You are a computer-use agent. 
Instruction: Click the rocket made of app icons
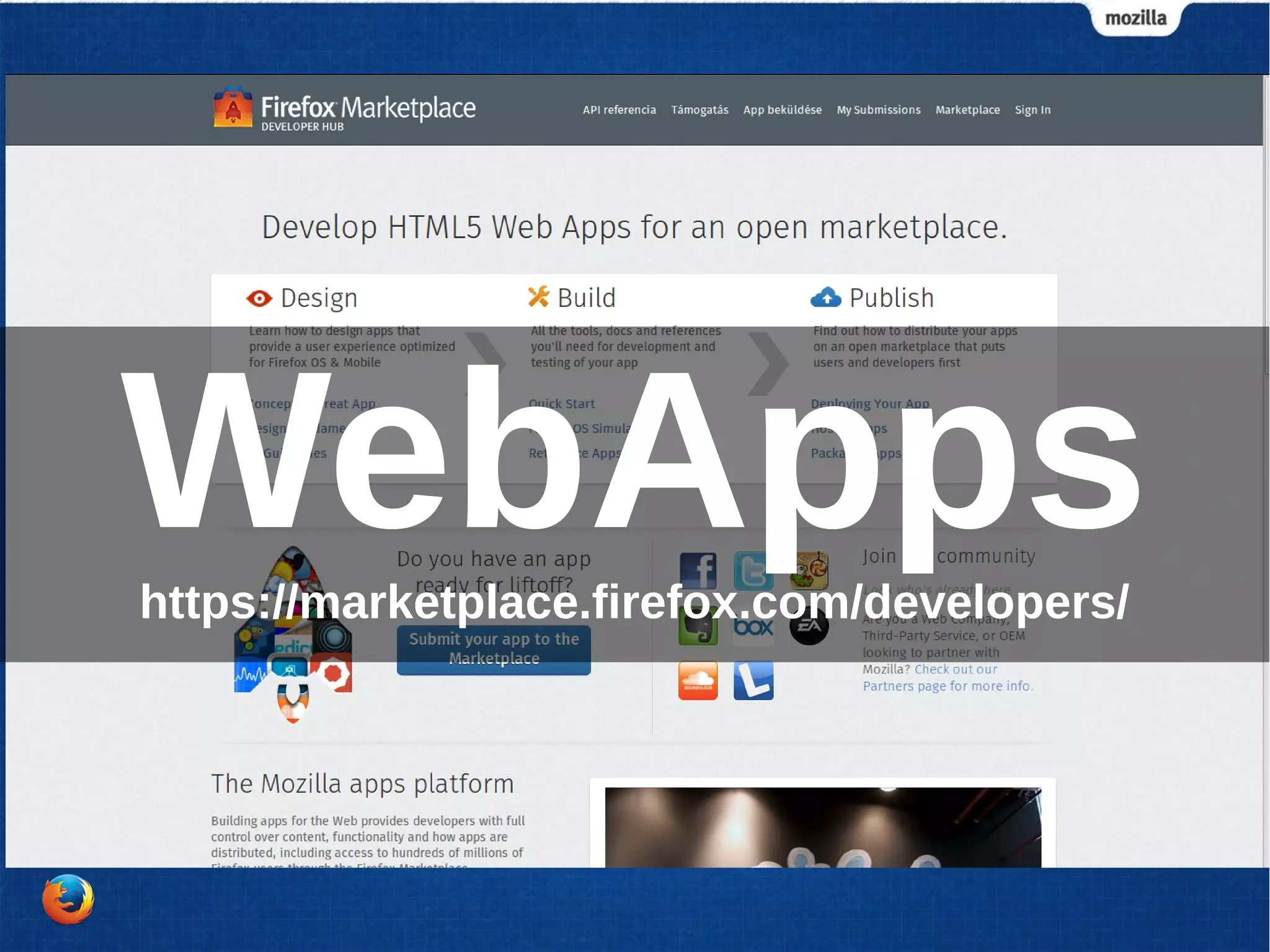tap(293, 634)
